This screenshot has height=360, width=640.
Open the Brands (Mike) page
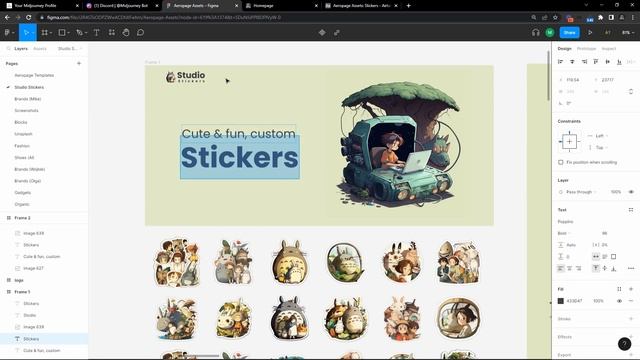[x=28, y=99]
